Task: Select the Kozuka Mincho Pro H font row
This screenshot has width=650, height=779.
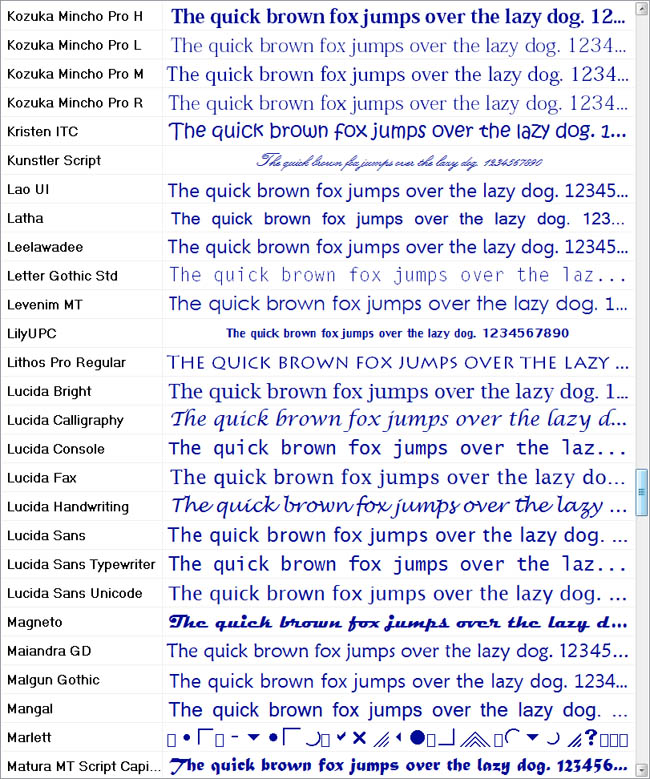Action: coord(318,16)
